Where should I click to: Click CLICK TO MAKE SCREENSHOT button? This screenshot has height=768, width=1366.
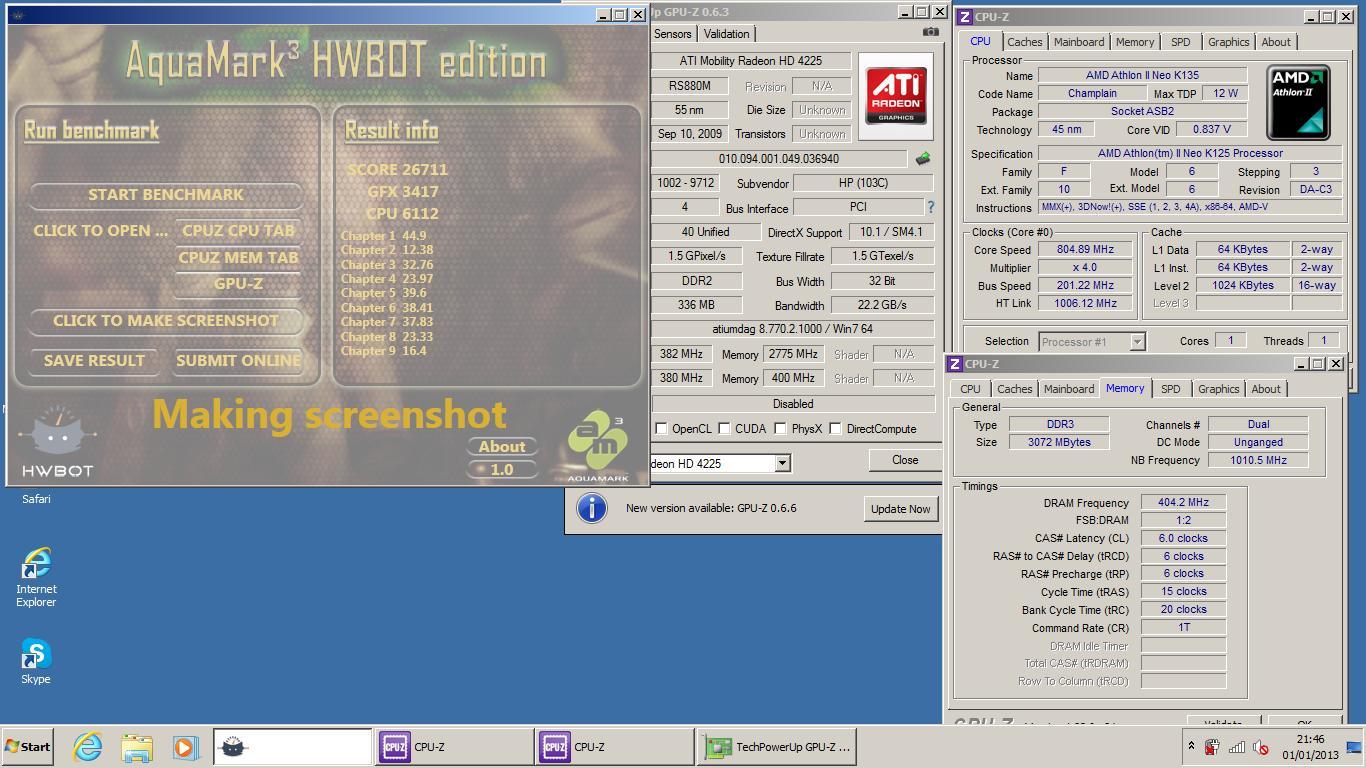(166, 321)
